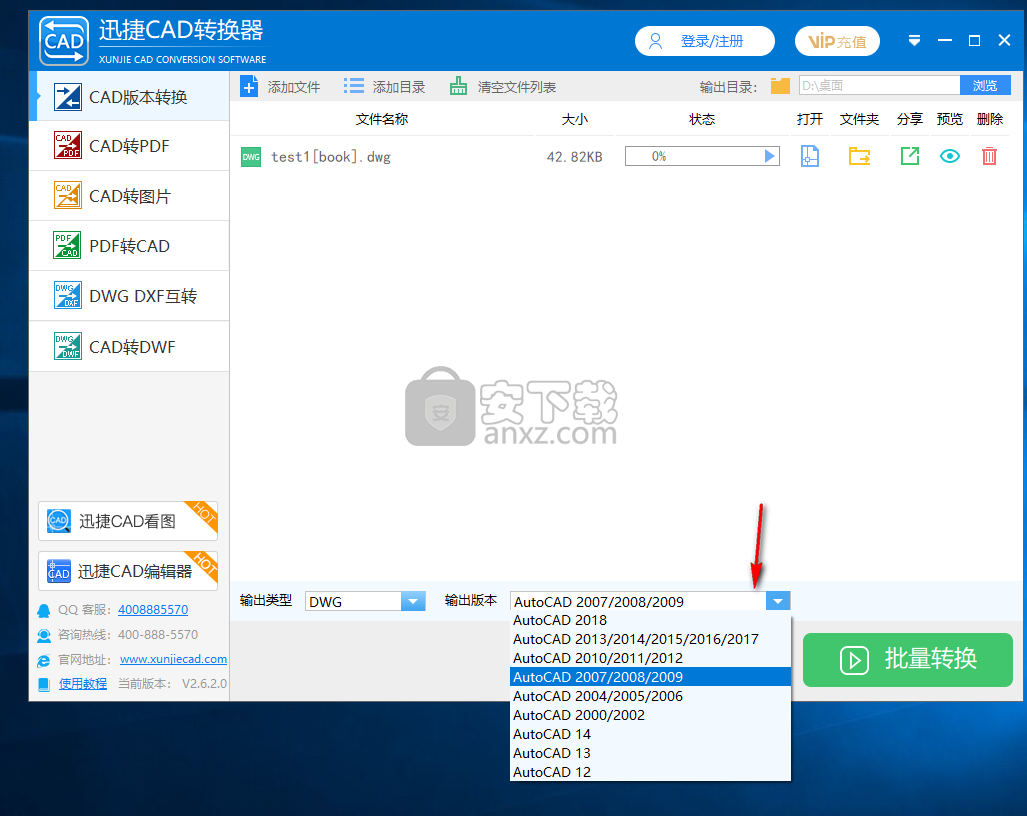This screenshot has width=1027, height=816.
Task: Click the user avatar icon in login button
Action: point(655,41)
